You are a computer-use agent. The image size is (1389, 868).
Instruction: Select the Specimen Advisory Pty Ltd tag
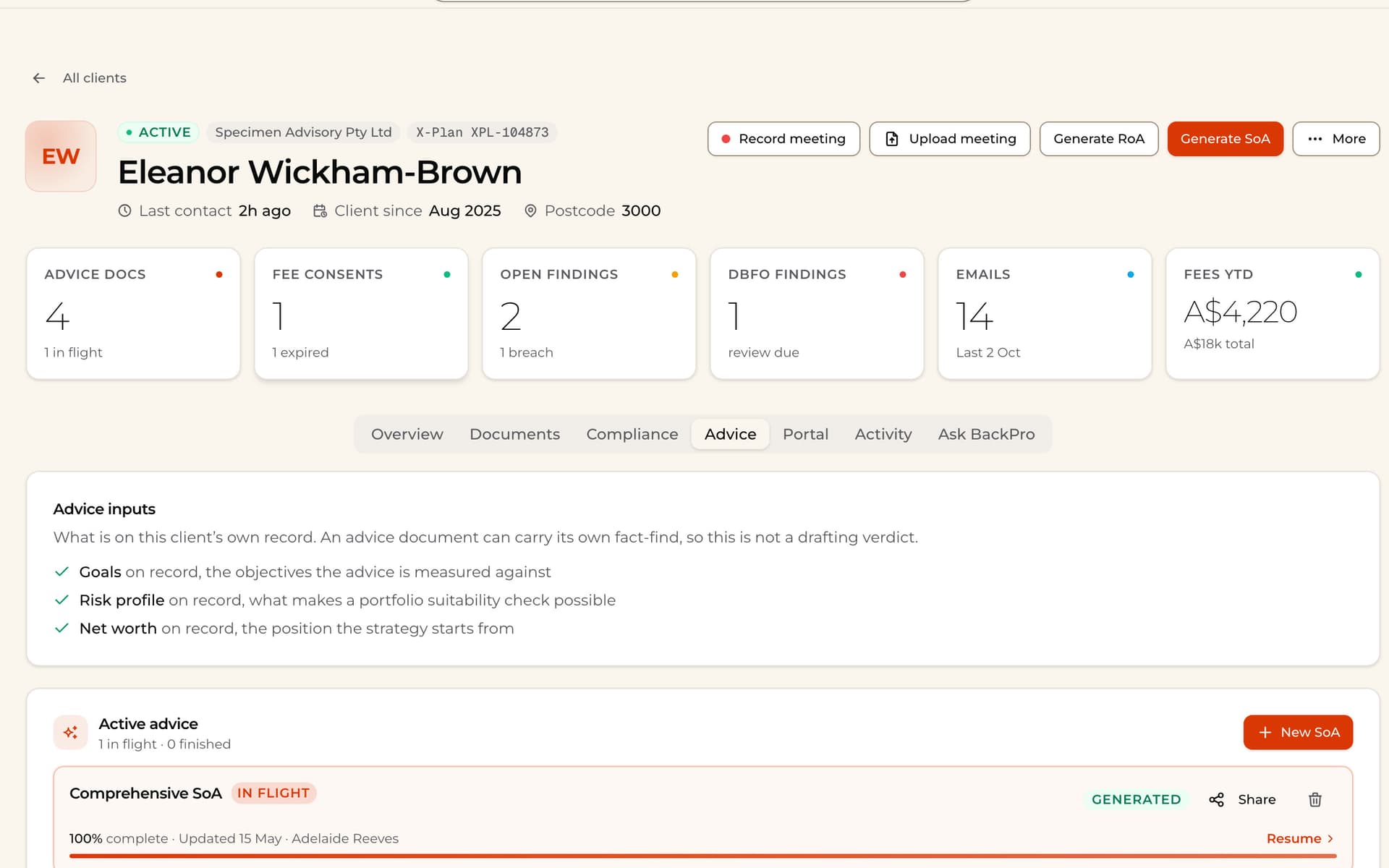point(303,132)
